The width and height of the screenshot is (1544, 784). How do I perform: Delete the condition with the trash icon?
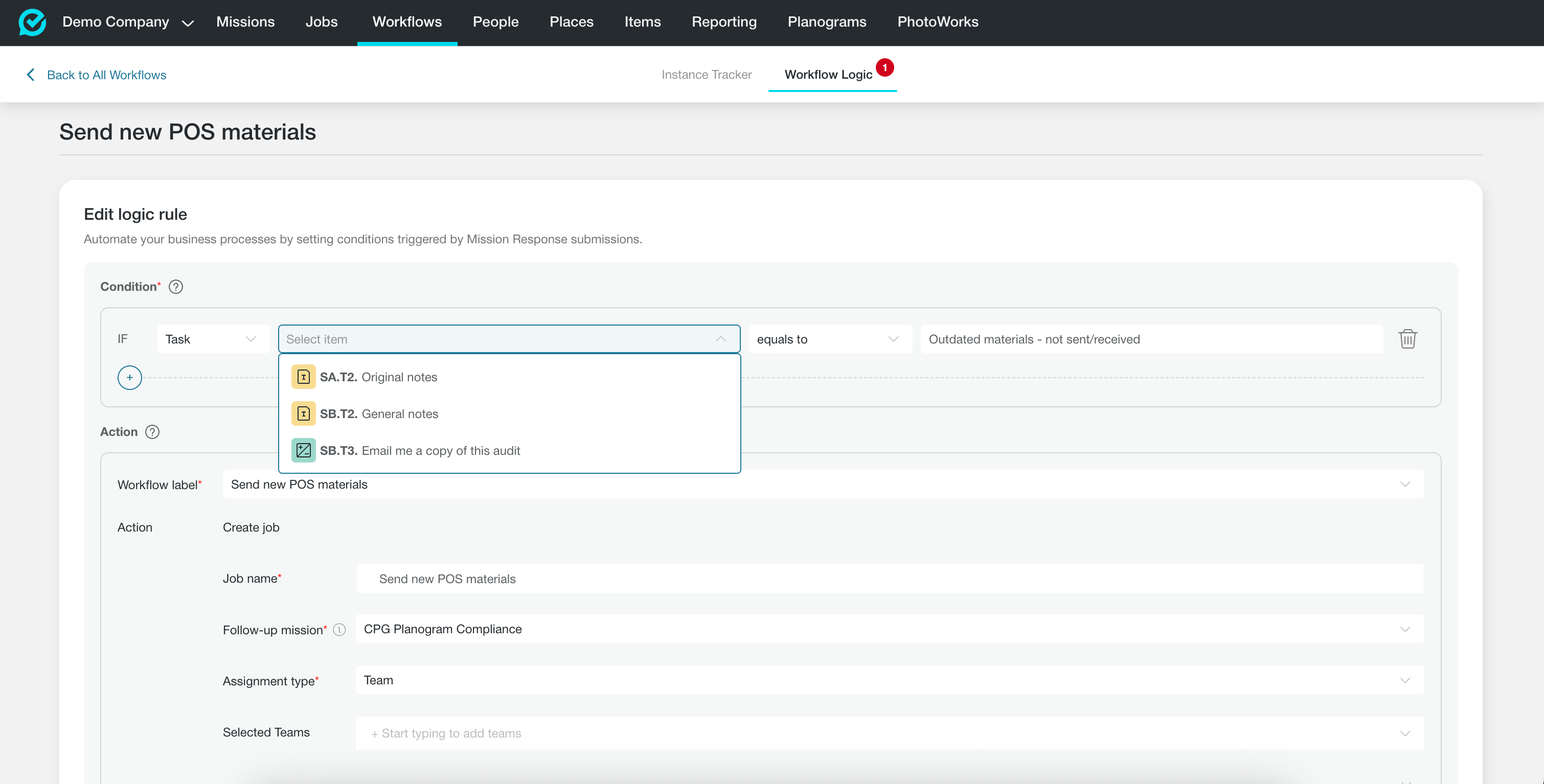pos(1407,339)
